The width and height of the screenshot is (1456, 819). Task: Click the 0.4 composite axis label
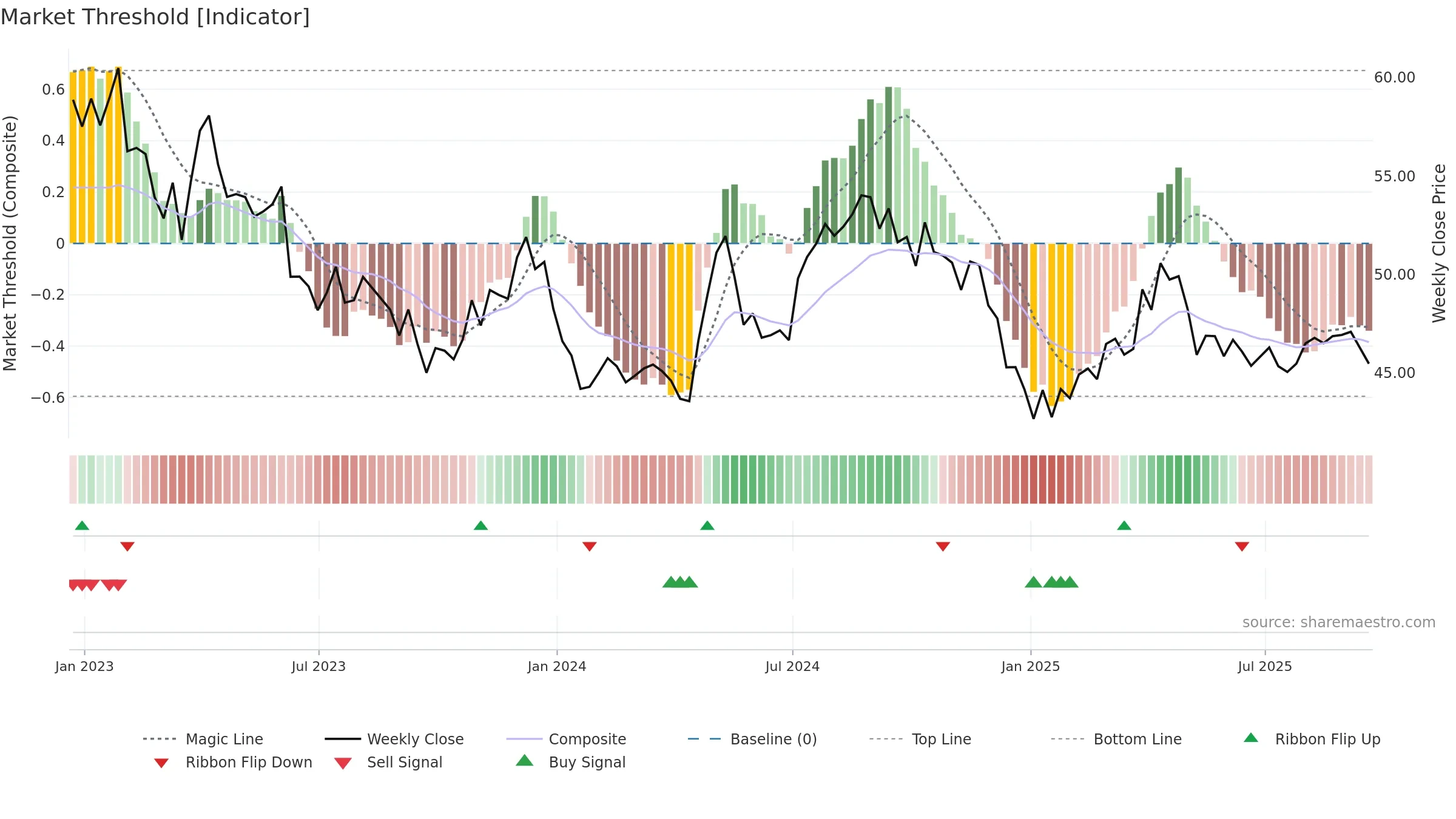click(x=53, y=141)
